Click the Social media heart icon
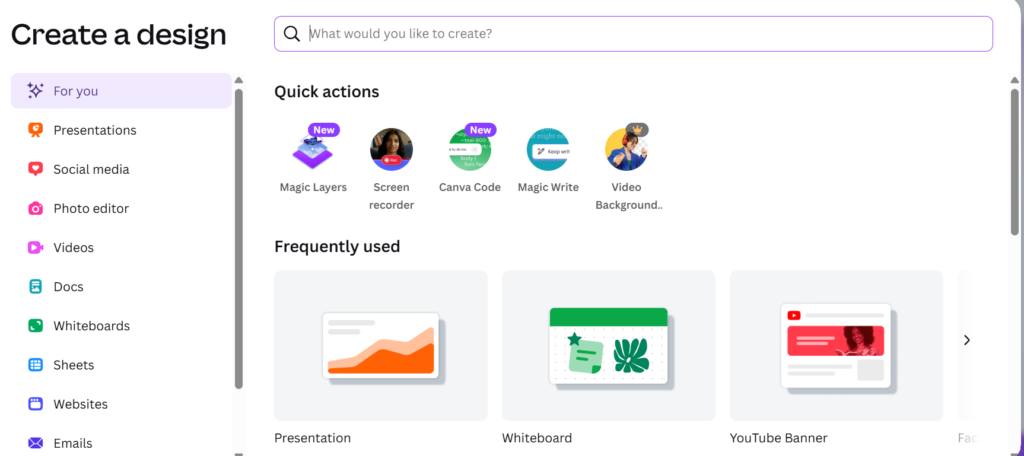 (35, 169)
